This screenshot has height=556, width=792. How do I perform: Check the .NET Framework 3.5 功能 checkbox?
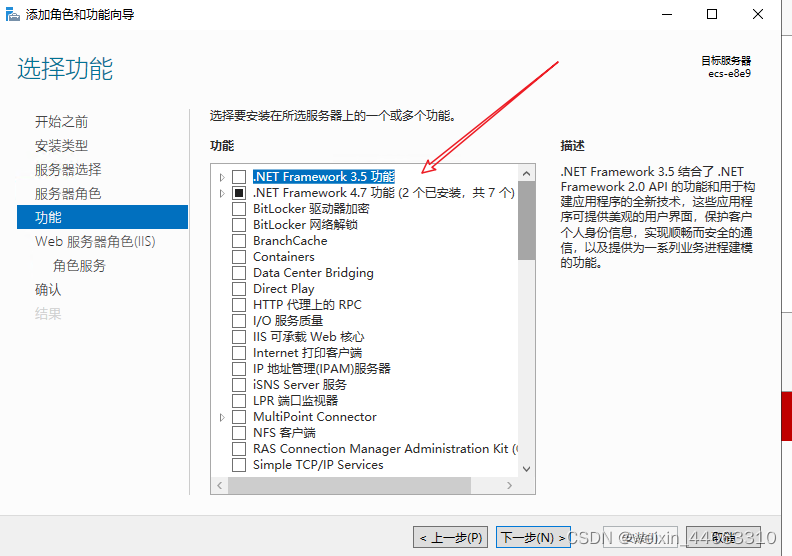coord(238,177)
